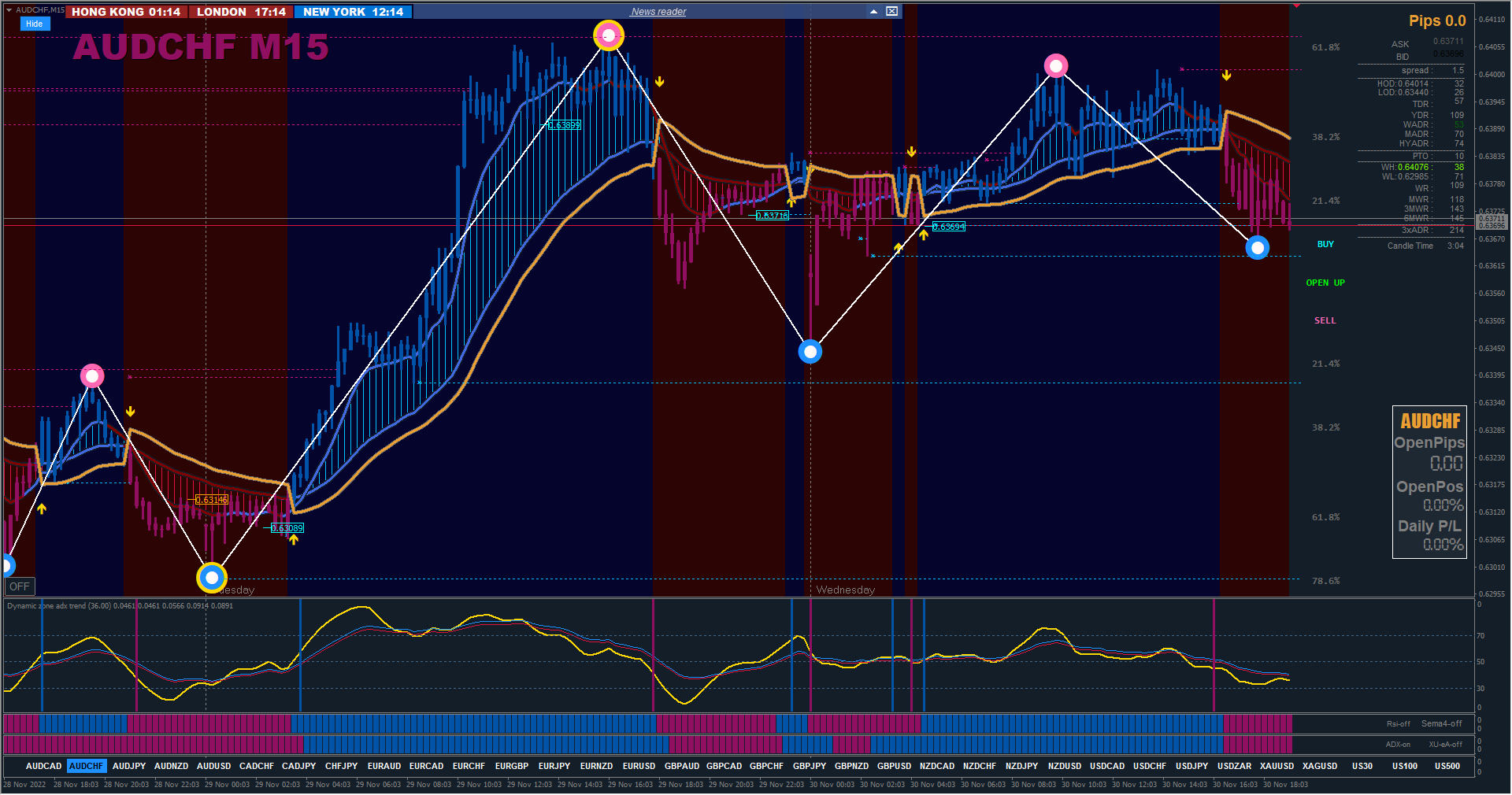This screenshot has width=1512, height=795.
Task: Click the 0.63089 price label tag
Action: pyautogui.click(x=287, y=528)
